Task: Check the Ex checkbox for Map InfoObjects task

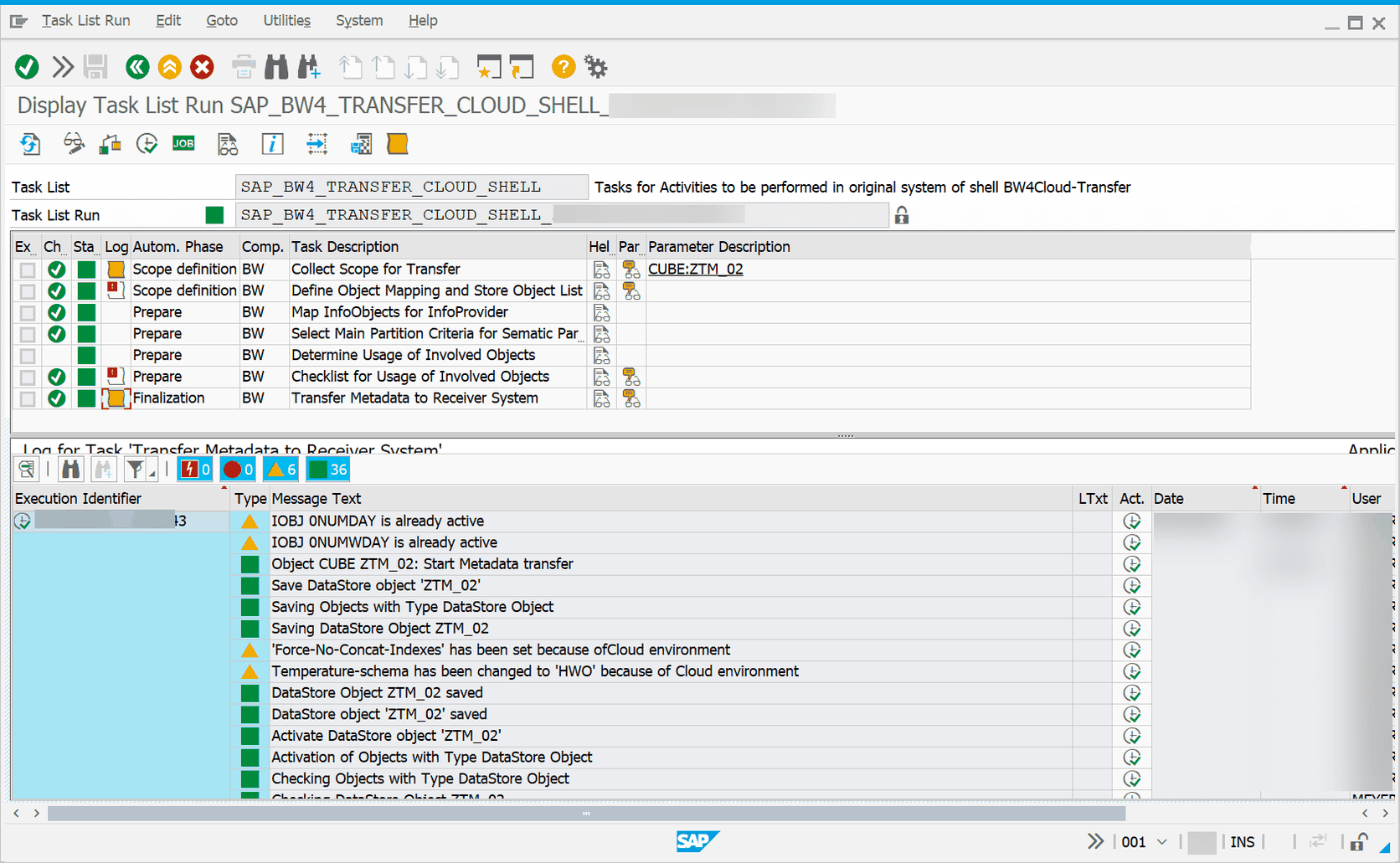Action: coord(27,312)
